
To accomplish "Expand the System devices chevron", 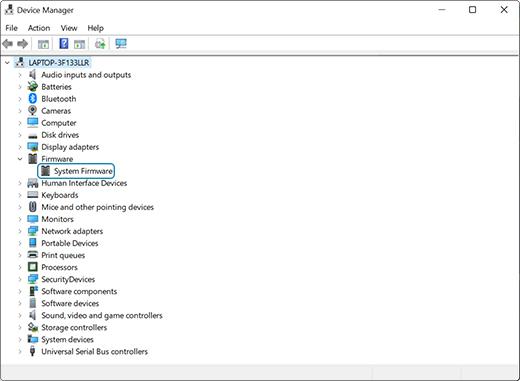I will tap(20, 340).
